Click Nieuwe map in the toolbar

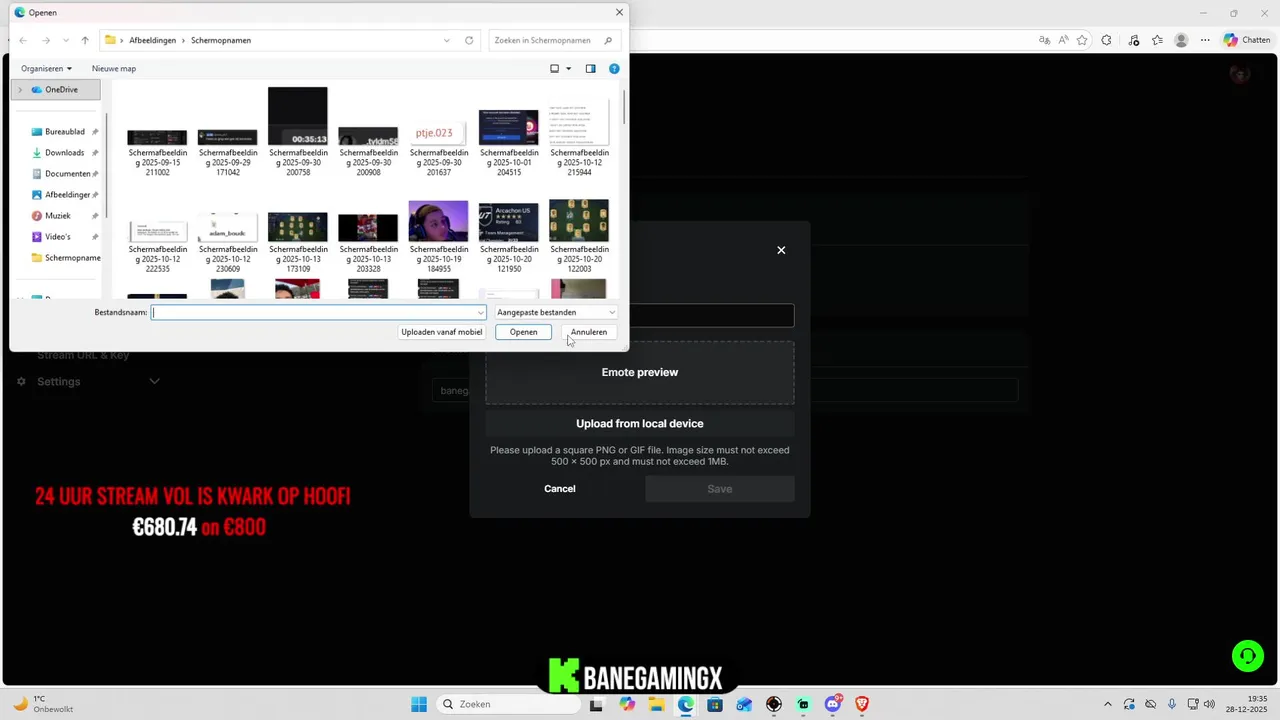point(114,69)
